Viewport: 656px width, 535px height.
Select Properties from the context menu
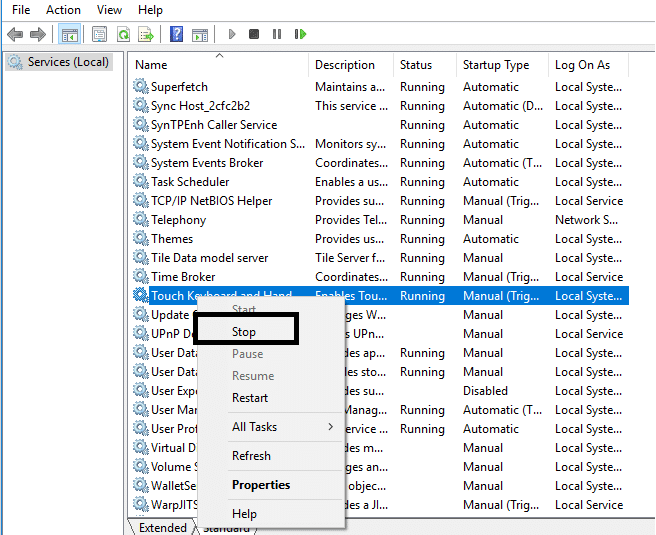click(x=261, y=485)
